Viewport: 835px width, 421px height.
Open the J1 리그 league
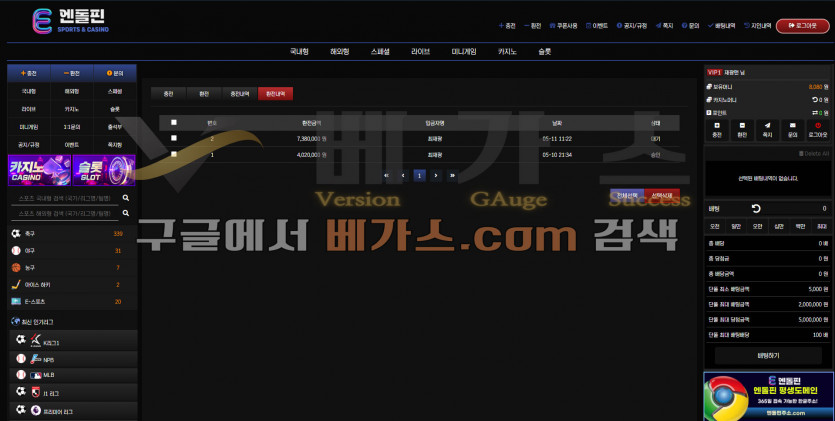tap(73, 393)
